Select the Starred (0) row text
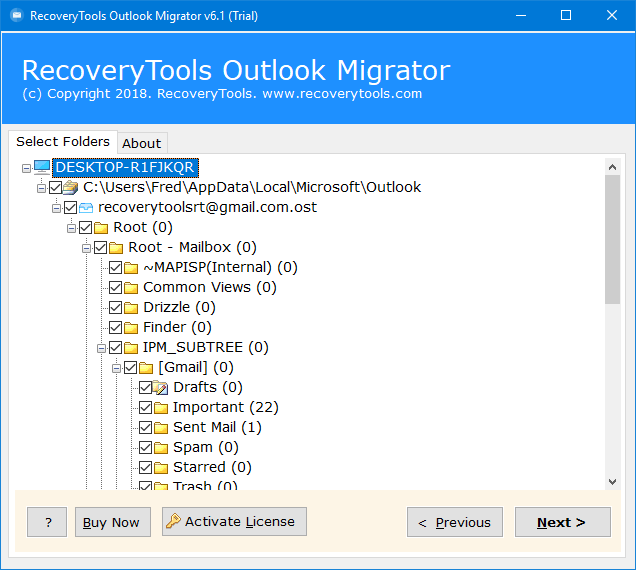The width and height of the screenshot is (636, 570). coord(212,467)
